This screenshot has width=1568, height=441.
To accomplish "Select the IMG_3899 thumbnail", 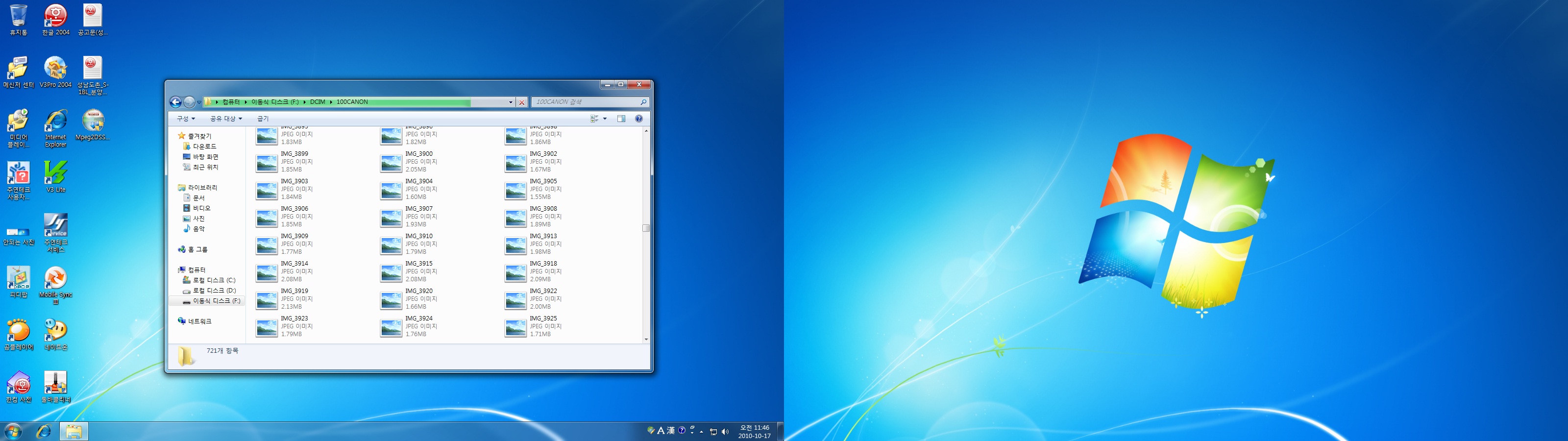I will pyautogui.click(x=267, y=163).
